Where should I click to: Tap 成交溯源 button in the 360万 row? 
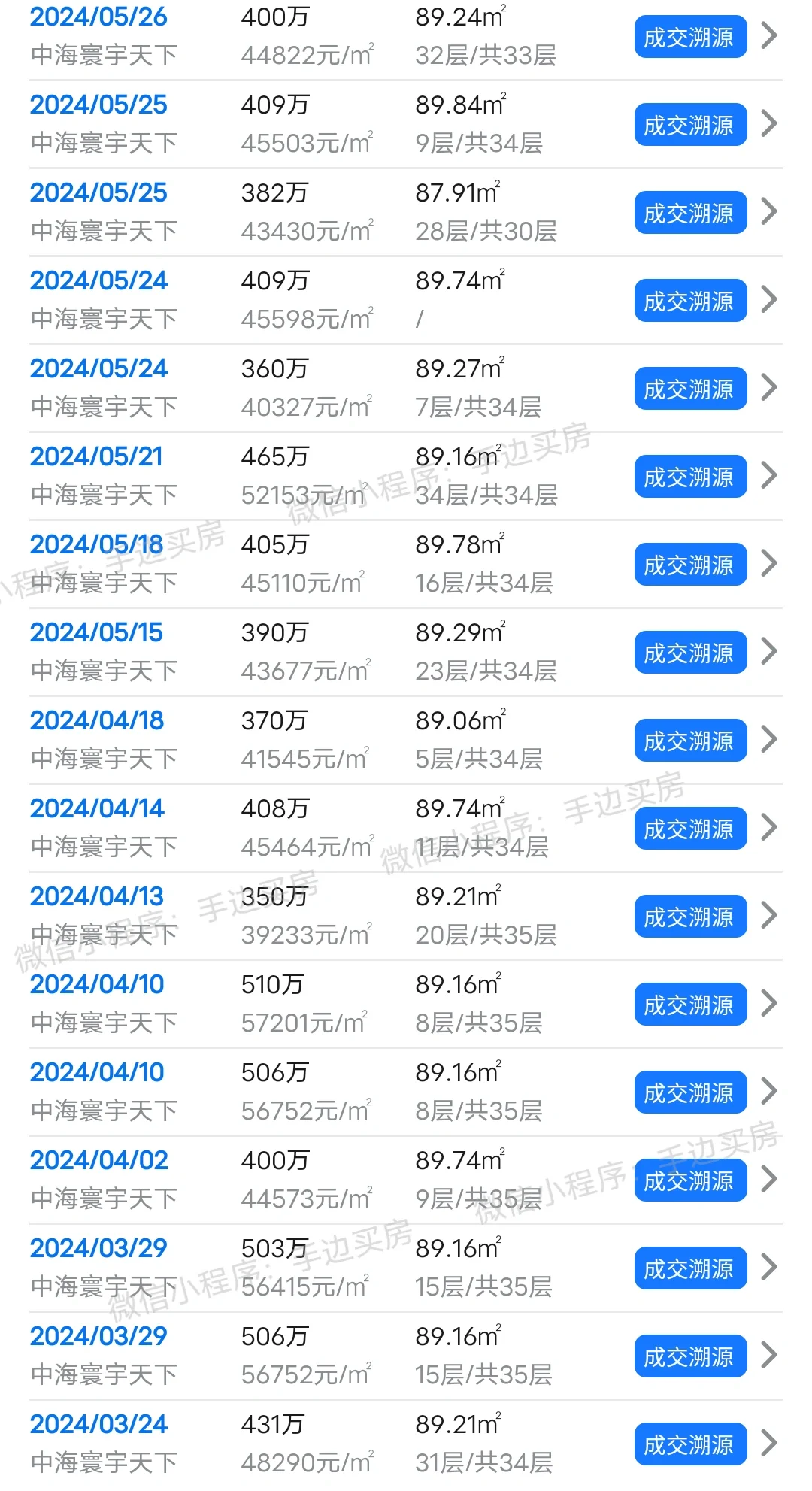(x=690, y=389)
